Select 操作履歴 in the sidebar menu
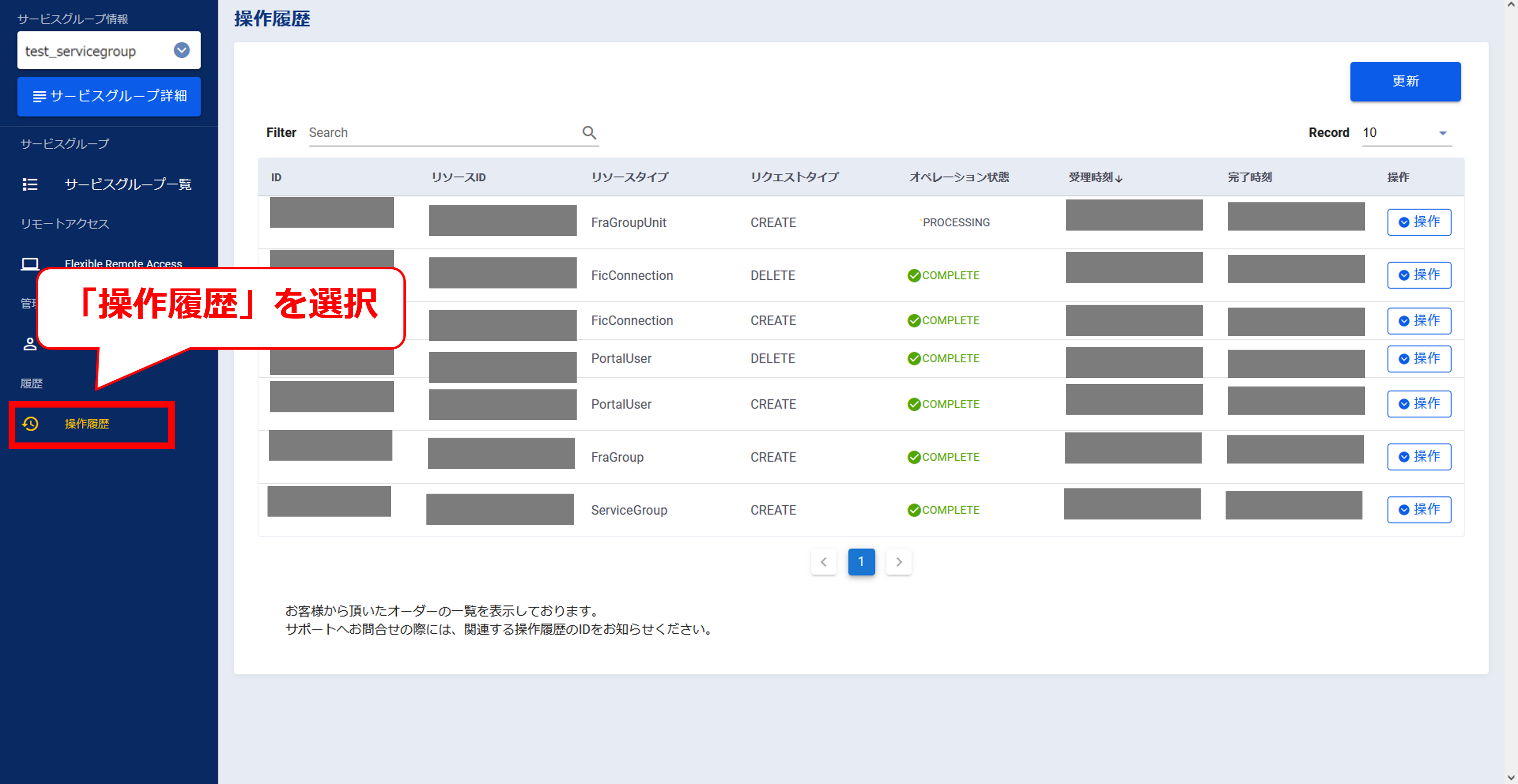The width and height of the screenshot is (1518, 784). [87, 423]
